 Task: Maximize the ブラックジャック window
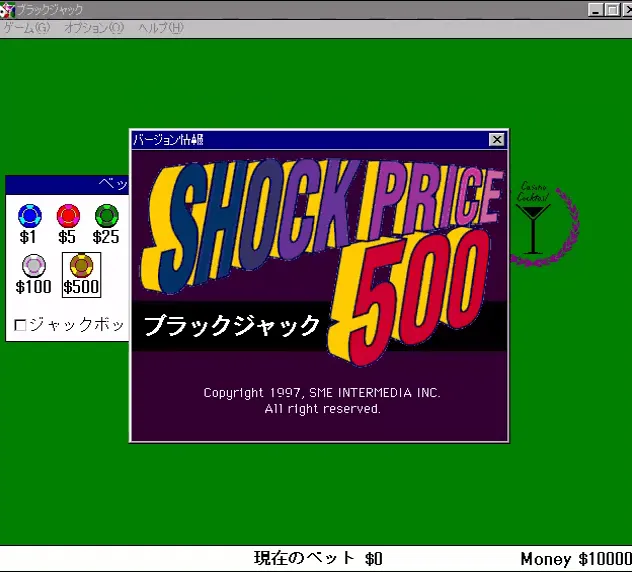click(612, 10)
